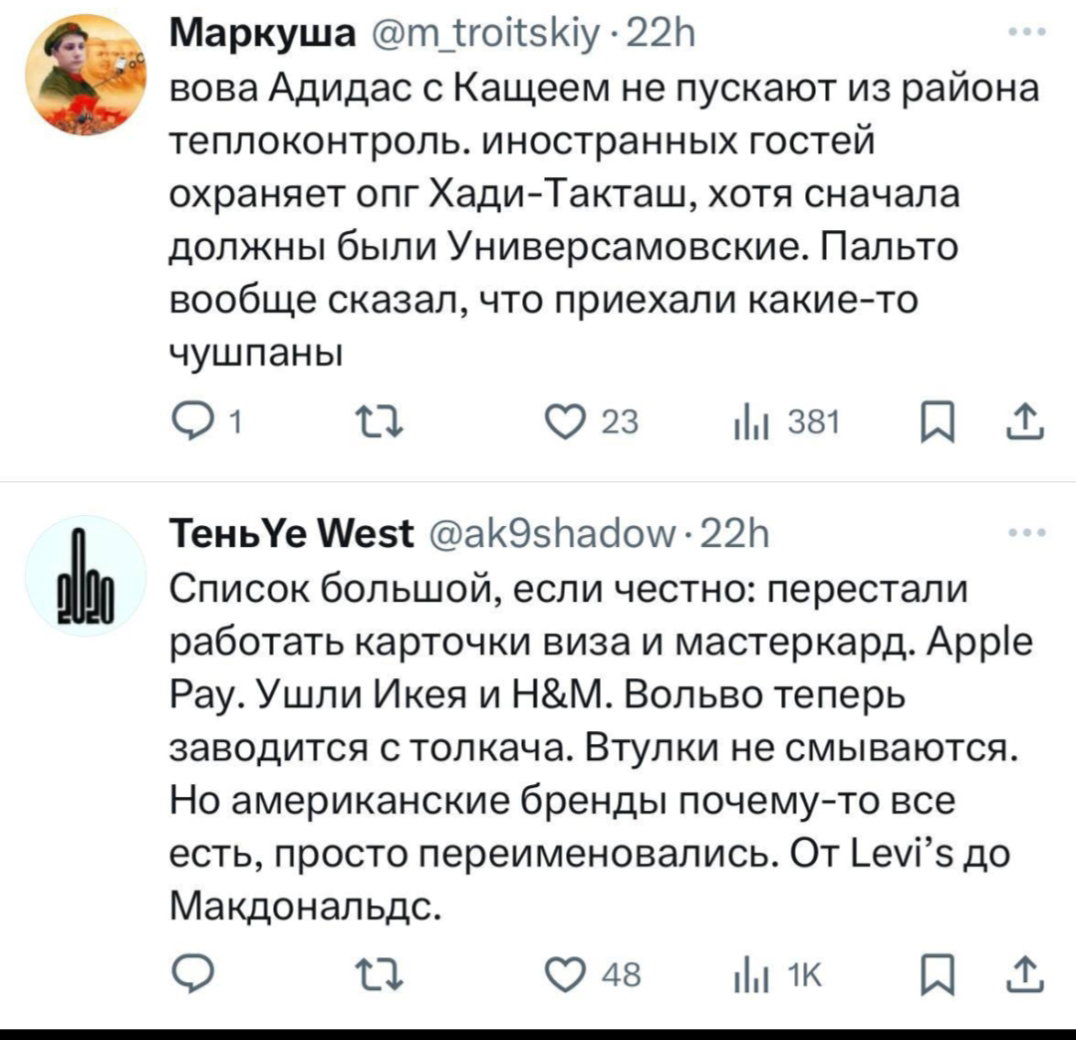Reply to ТеньYe West's tweet
Viewport: 1076px width, 1040px height.
[192, 973]
